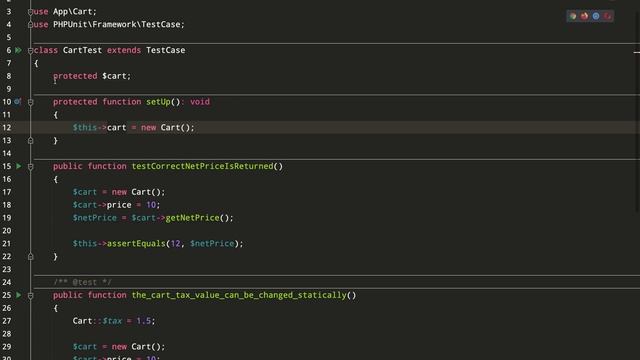
Task: Click "the_cart_tax_value_can_be_changed_statically" method name
Action: click(239, 295)
